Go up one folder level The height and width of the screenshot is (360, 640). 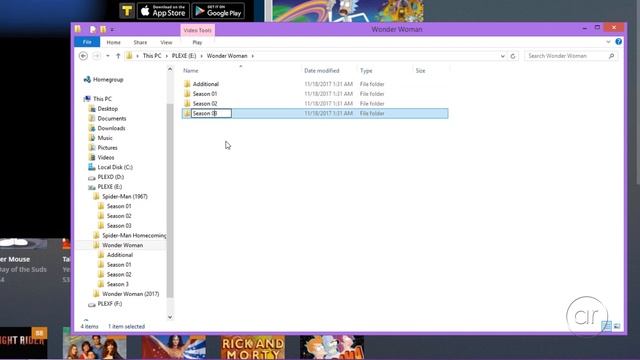(x=118, y=56)
